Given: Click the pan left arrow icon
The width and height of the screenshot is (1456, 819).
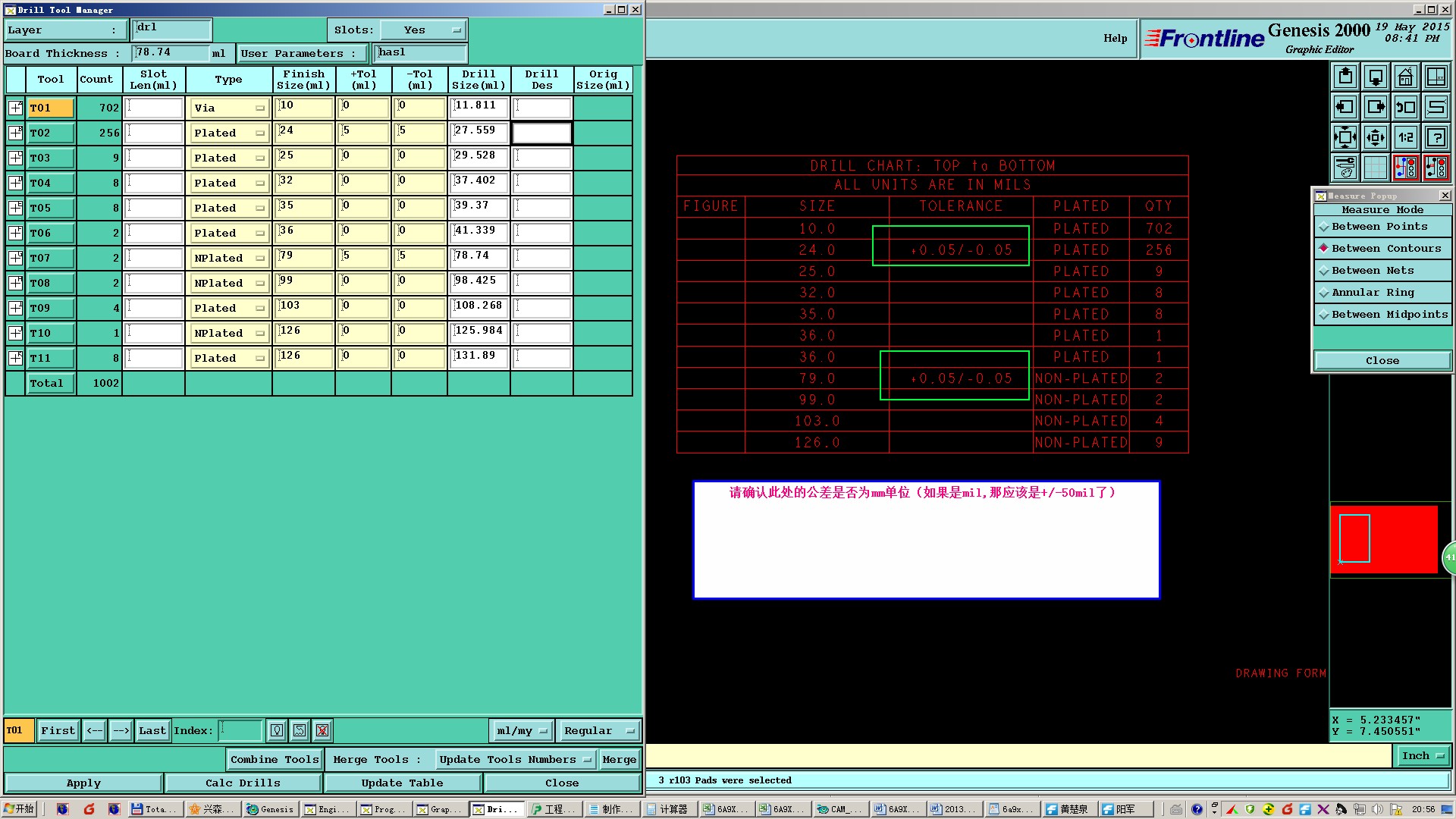Looking at the screenshot, I should click(1345, 107).
